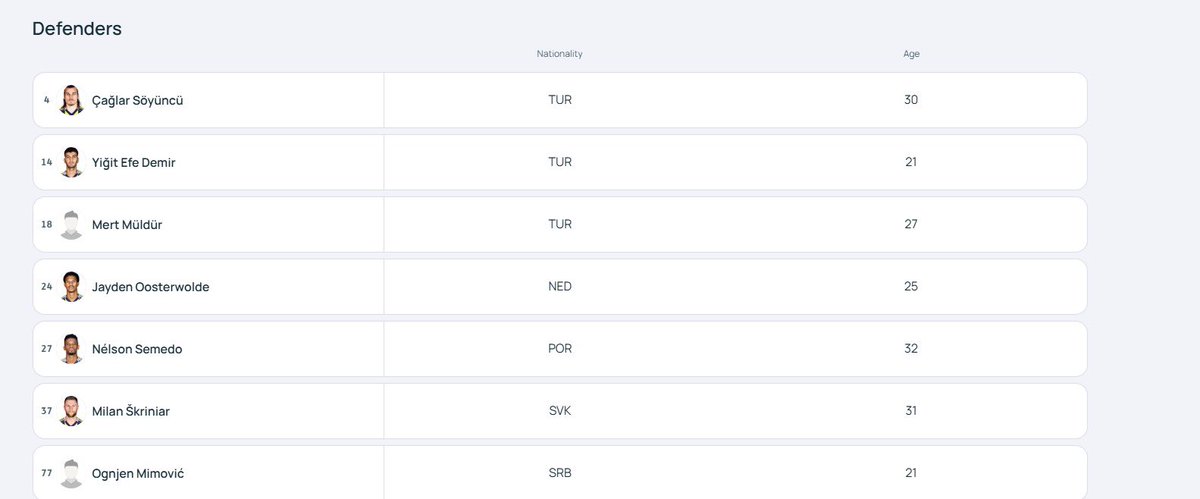This screenshot has height=499, width=1200.
Task: Open Yiğit Efe Demir's profile link
Action: (x=133, y=162)
